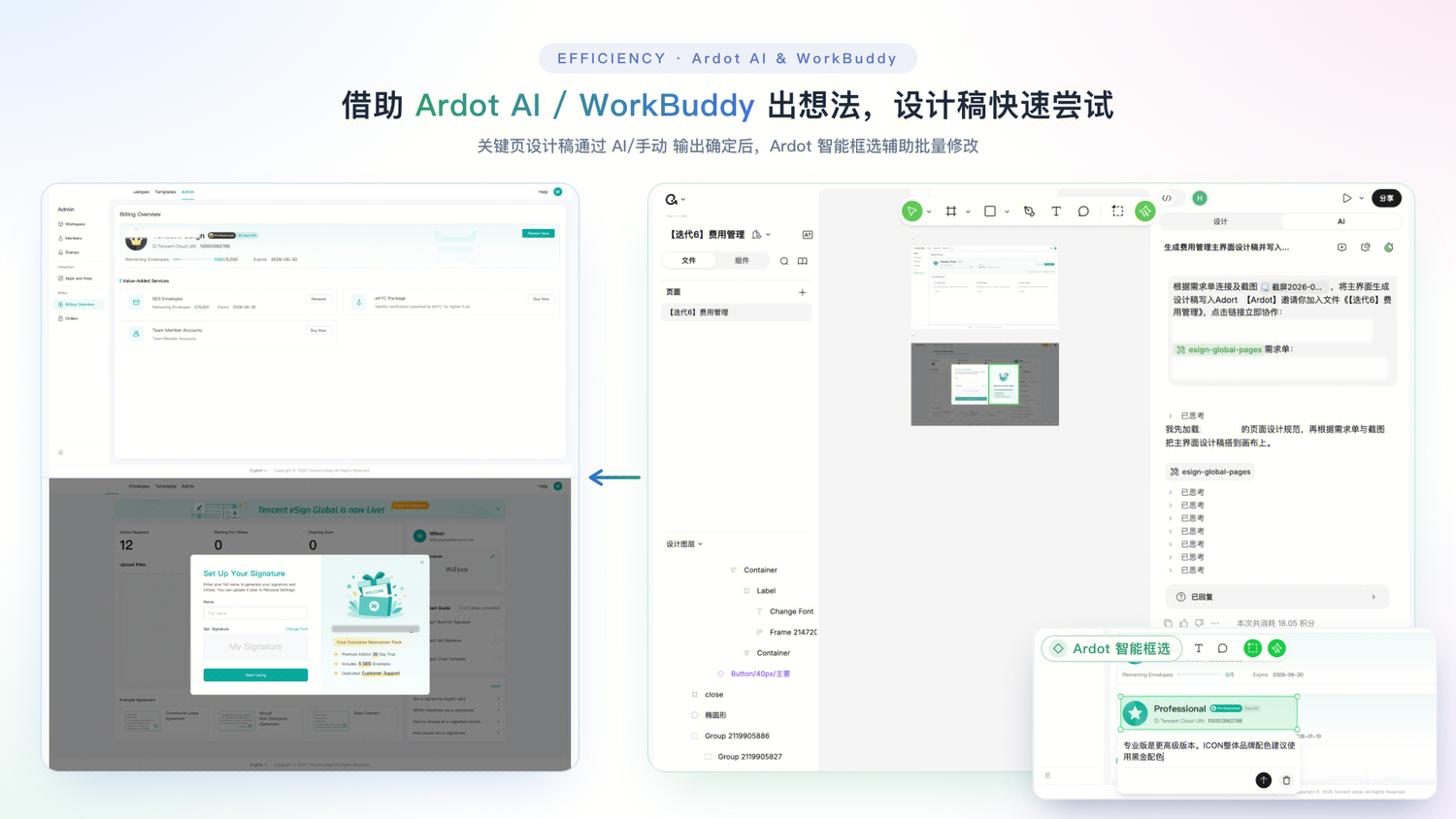Send the smart selection comment
This screenshot has height=819, width=1456.
[x=1263, y=780]
